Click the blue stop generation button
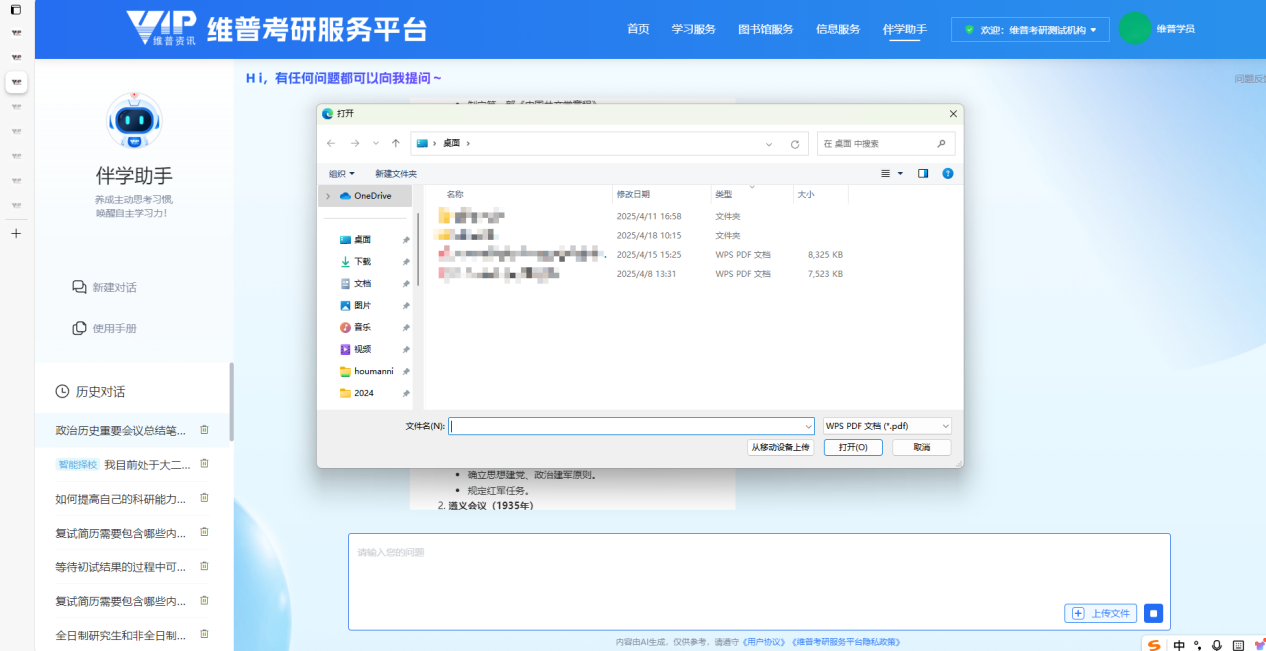This screenshot has width=1266, height=651. [1153, 613]
